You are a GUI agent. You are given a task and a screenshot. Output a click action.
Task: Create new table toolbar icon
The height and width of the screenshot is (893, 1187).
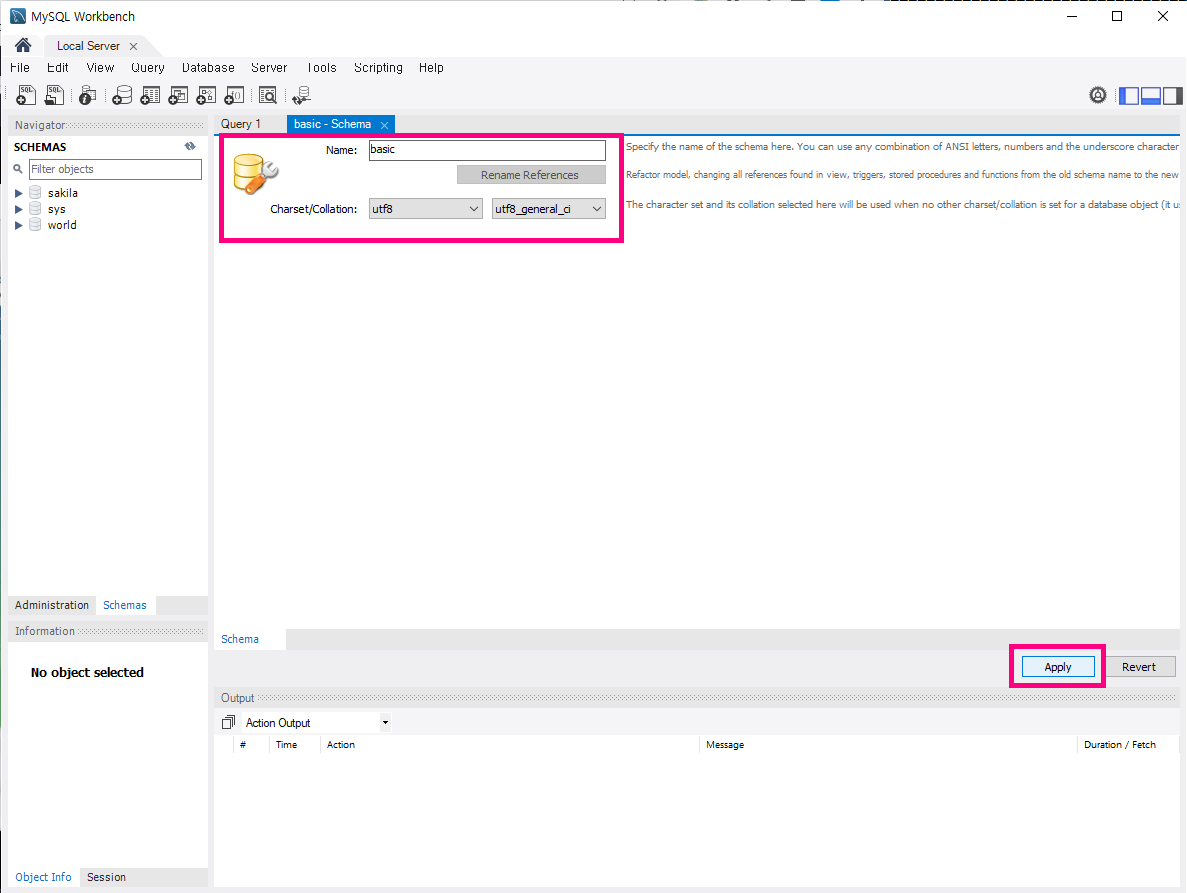(x=150, y=95)
